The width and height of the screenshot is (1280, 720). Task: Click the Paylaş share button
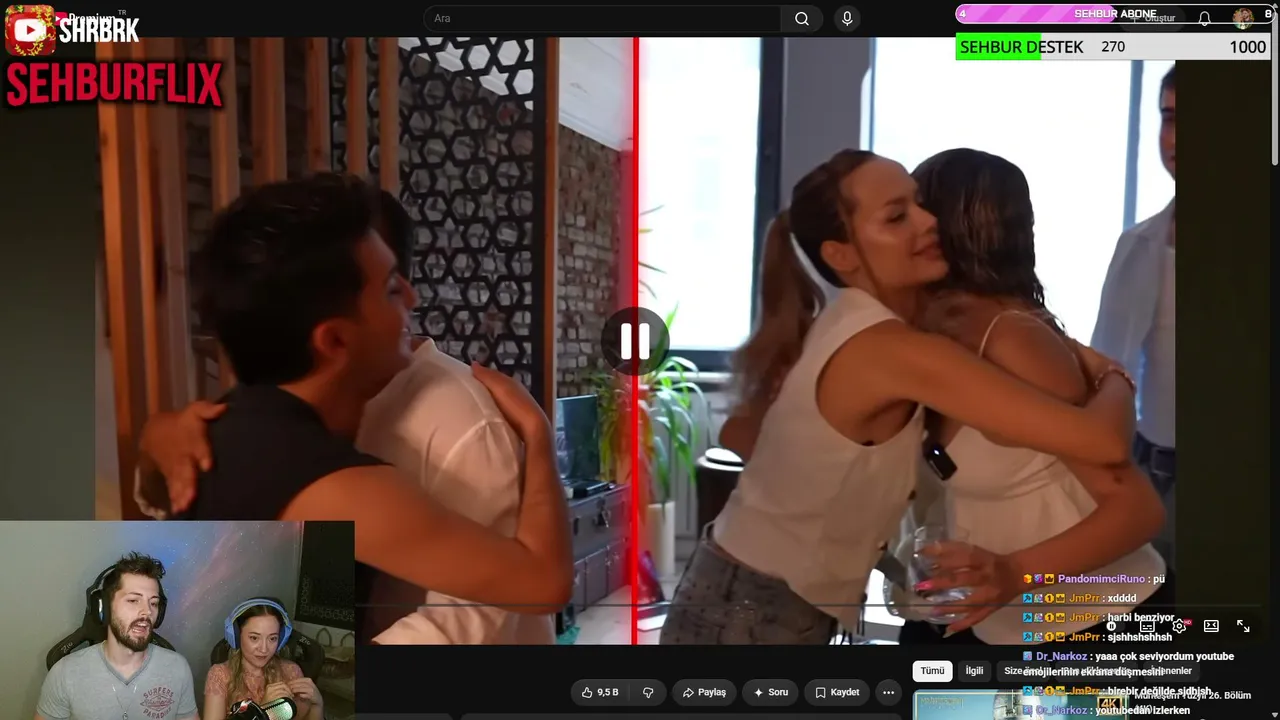point(704,692)
